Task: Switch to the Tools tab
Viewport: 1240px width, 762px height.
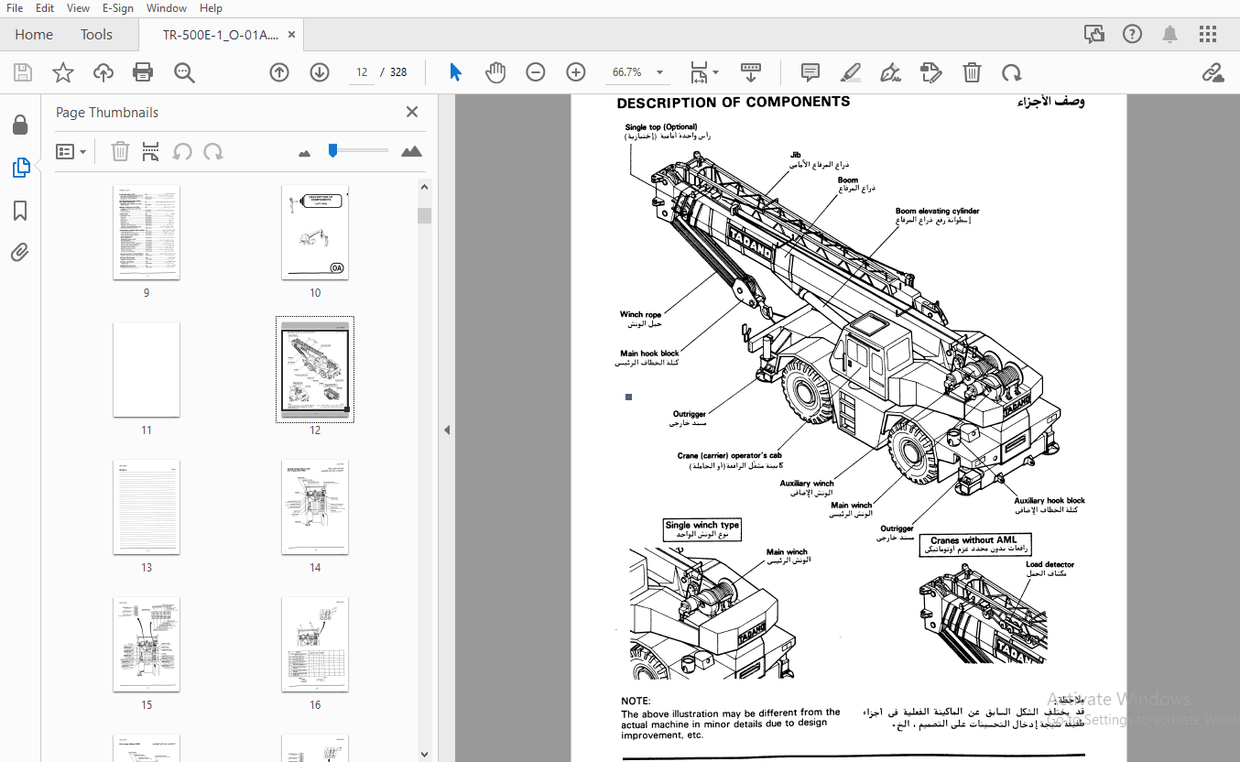Action: tap(96, 34)
